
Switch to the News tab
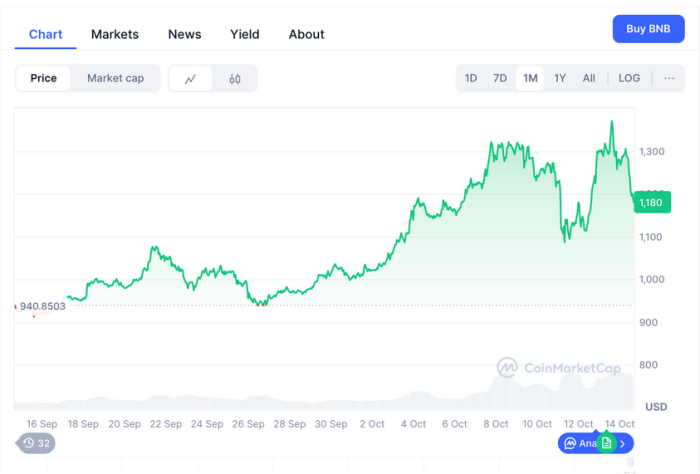184,34
